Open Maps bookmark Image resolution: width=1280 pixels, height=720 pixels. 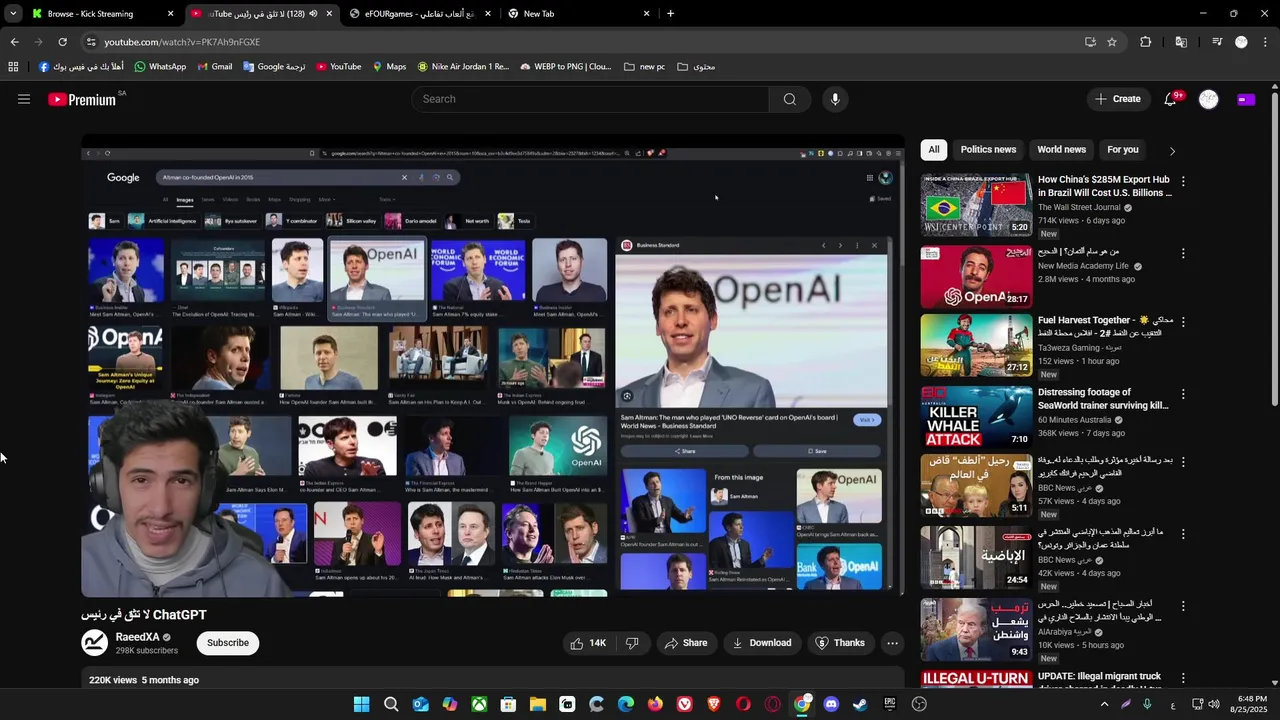point(389,67)
